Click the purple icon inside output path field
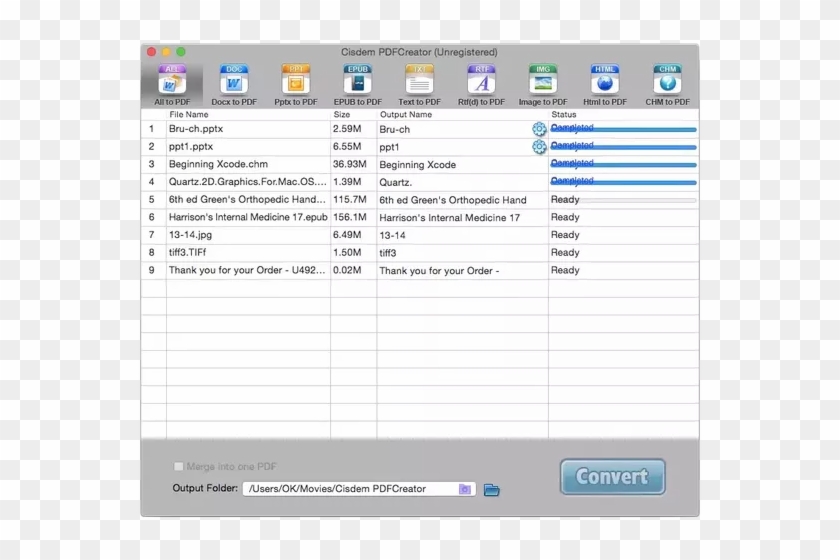Image resolution: width=840 pixels, height=560 pixels. 465,489
